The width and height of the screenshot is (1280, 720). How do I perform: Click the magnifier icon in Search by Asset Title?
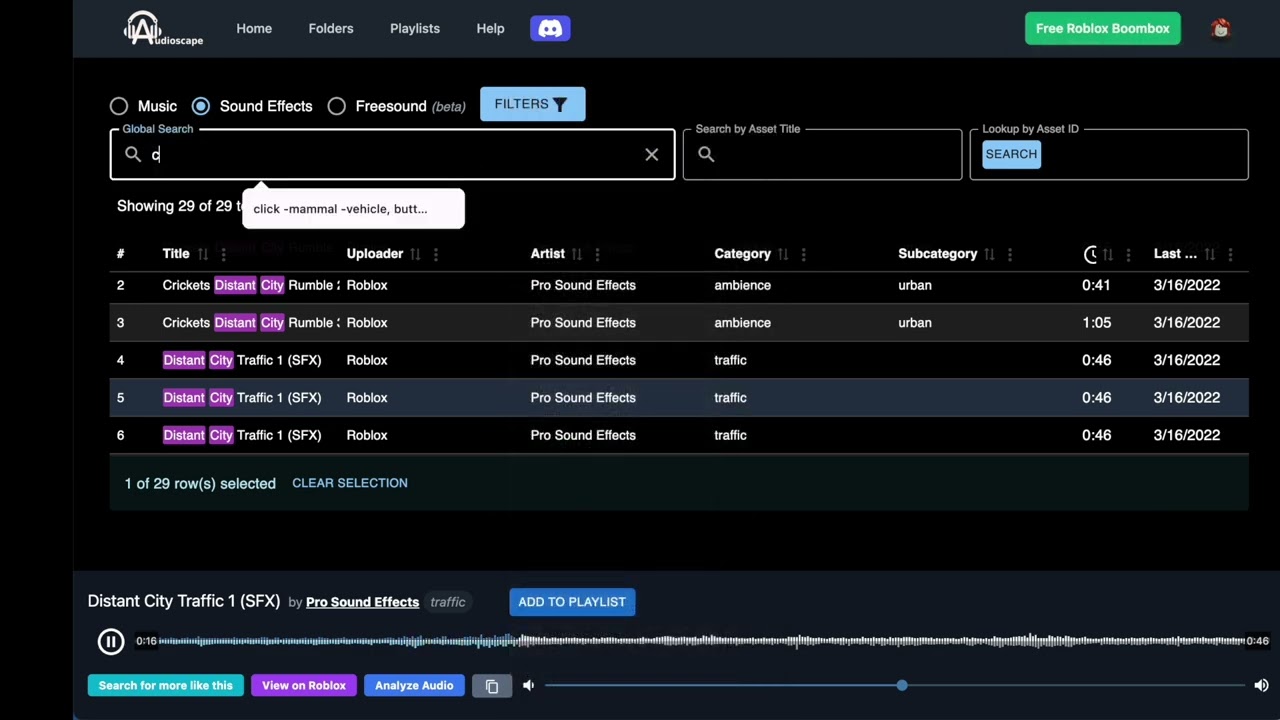706,154
